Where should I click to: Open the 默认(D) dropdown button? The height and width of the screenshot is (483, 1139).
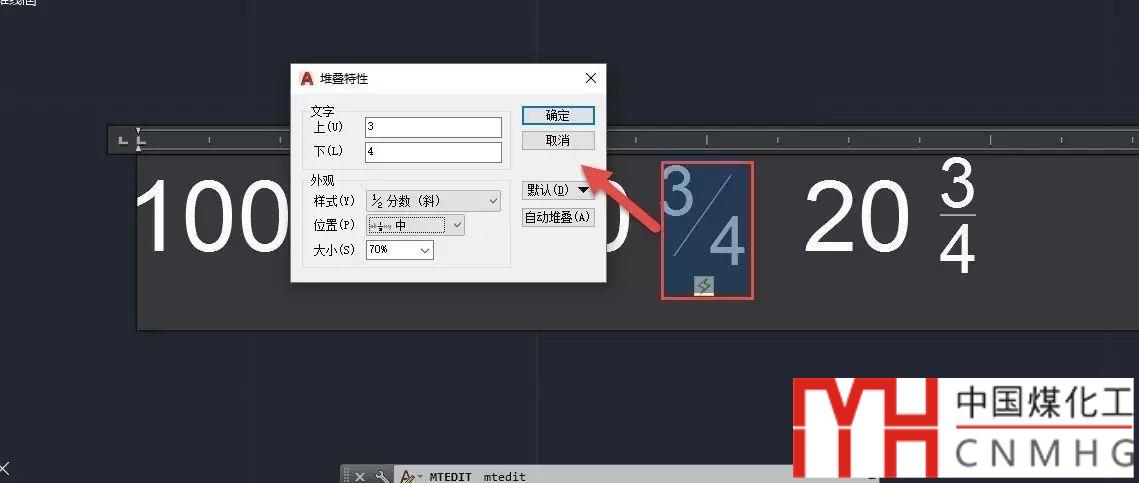click(558, 190)
